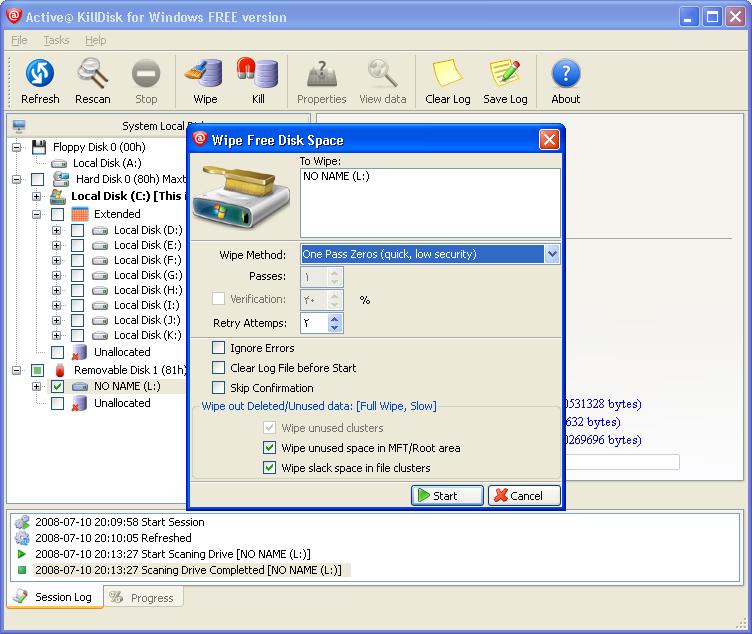This screenshot has width=752, height=634.
Task: Expand the Local Disk (K:) node
Action: pos(57,335)
